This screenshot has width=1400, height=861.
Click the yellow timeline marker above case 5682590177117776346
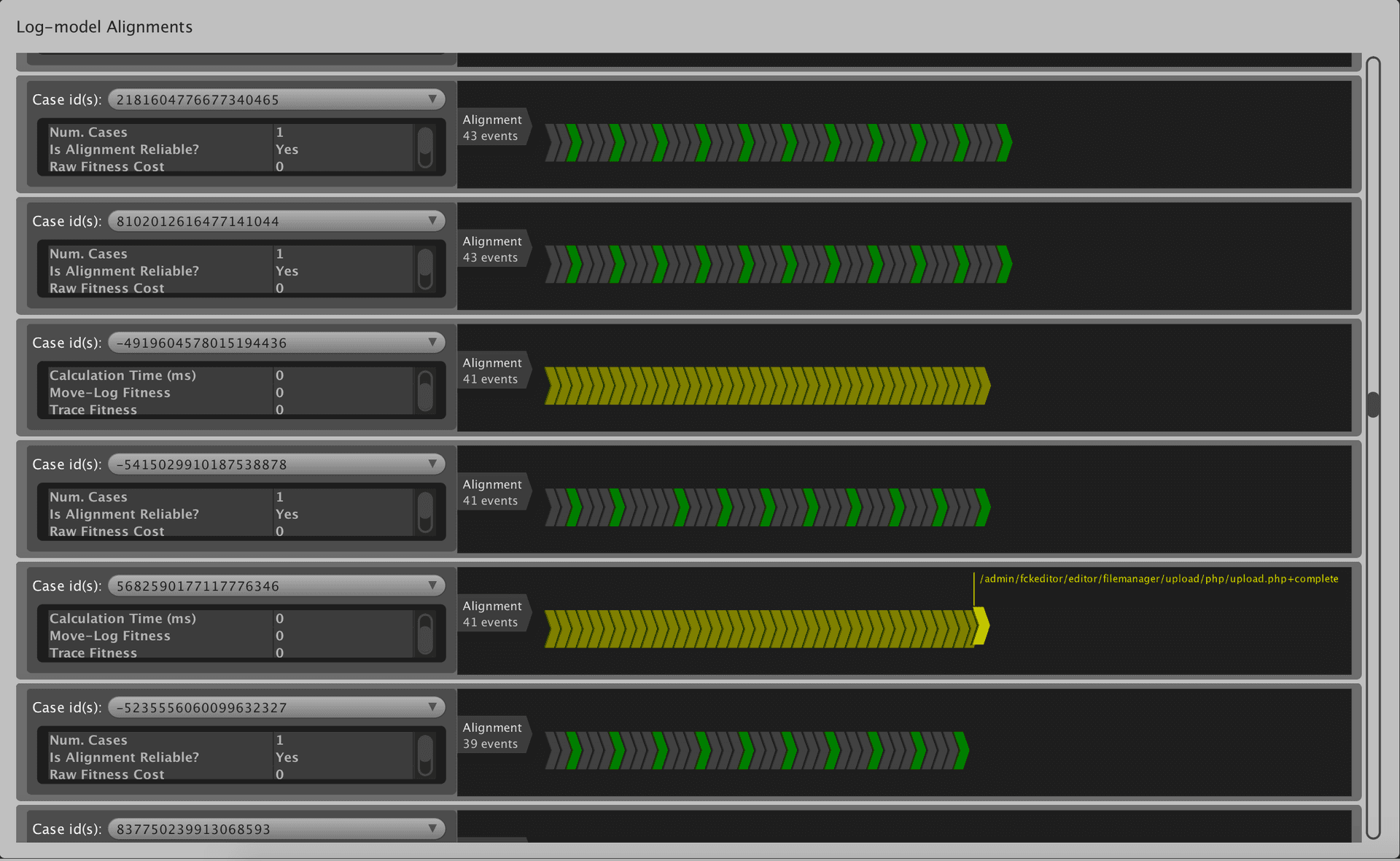975,591
